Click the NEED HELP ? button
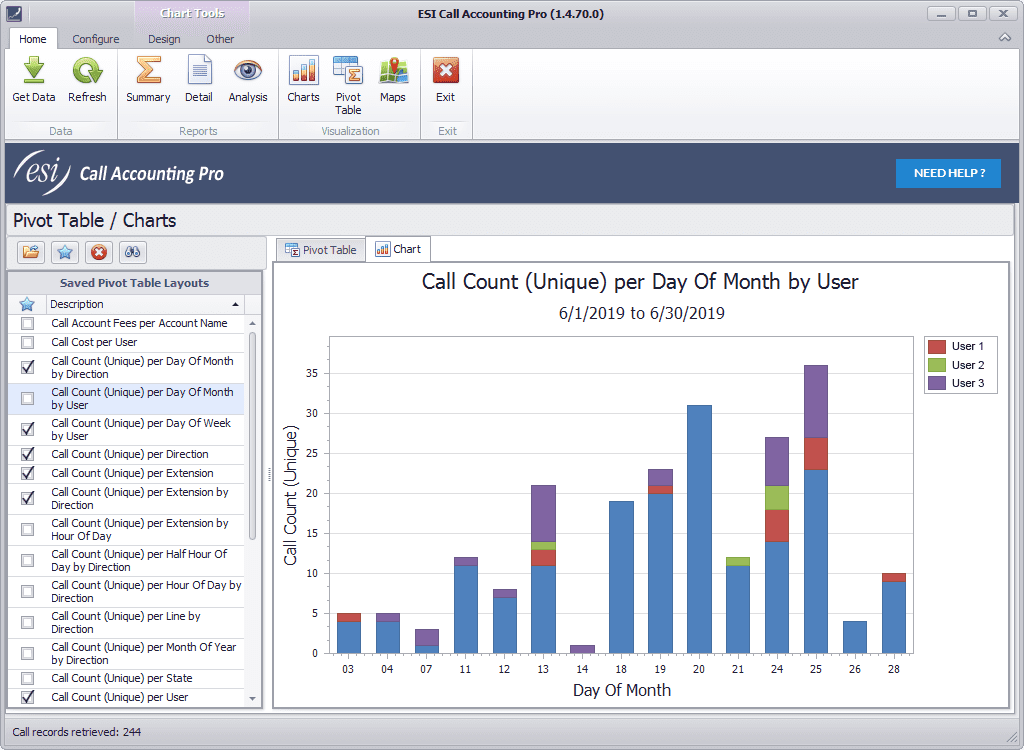The image size is (1024, 750). (948, 173)
